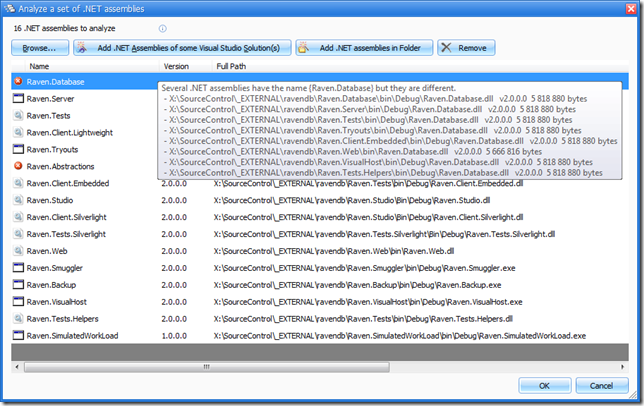Click the executable icon for Raven.VisualHost
The height and width of the screenshot is (406, 644).
18,301
